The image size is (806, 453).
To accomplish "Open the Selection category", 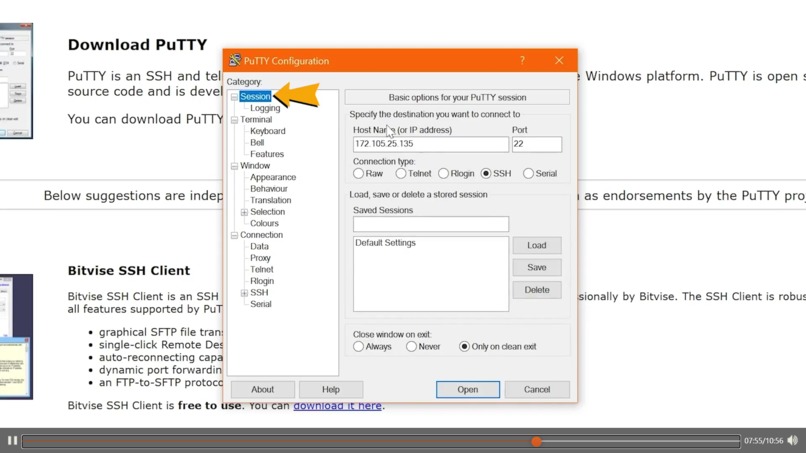I will coord(267,212).
